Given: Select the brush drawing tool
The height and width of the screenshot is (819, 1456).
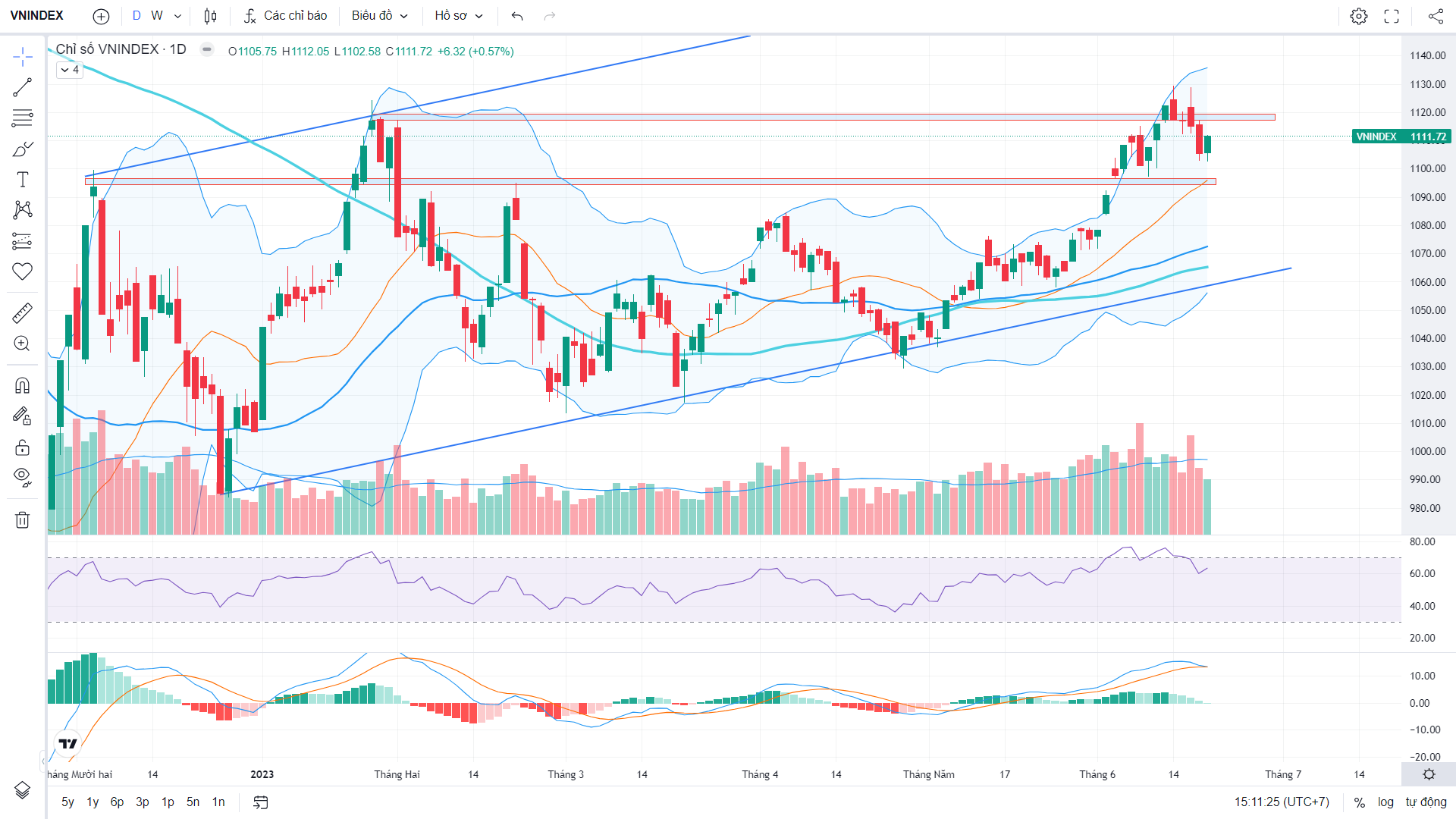Looking at the screenshot, I should click(23, 149).
